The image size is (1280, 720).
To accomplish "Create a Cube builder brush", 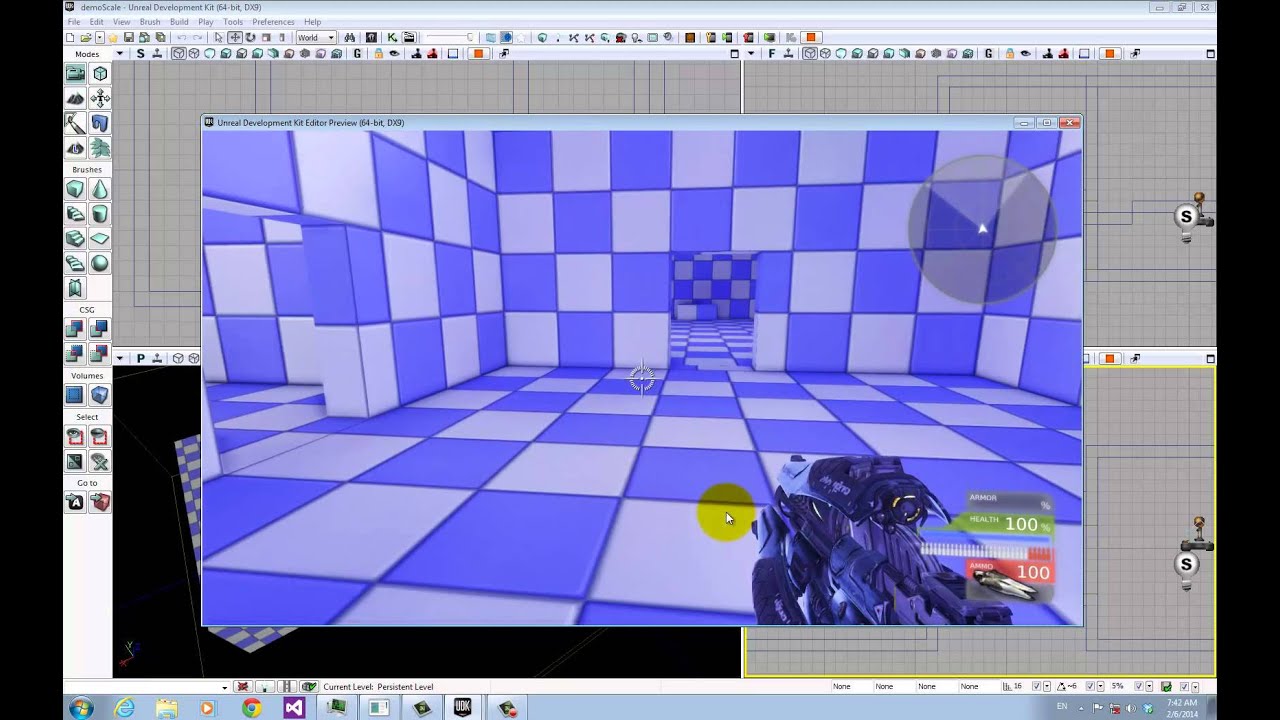I will 75,189.
